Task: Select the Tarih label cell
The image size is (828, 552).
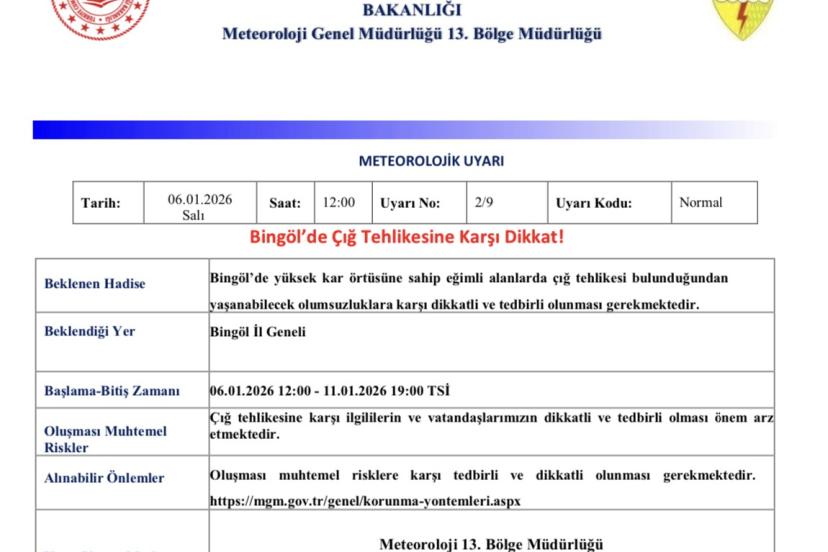Action: [x=100, y=203]
